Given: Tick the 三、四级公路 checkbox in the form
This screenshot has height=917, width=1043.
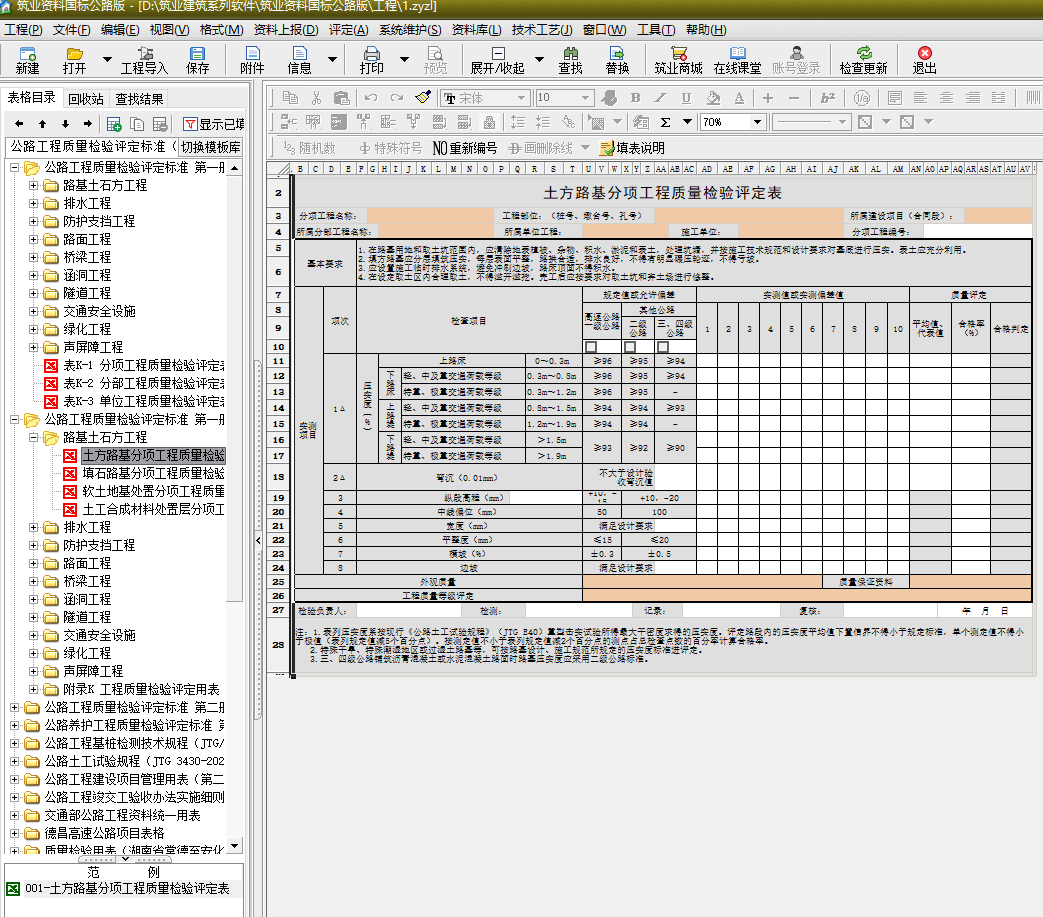Looking at the screenshot, I should pyautogui.click(x=663, y=346).
